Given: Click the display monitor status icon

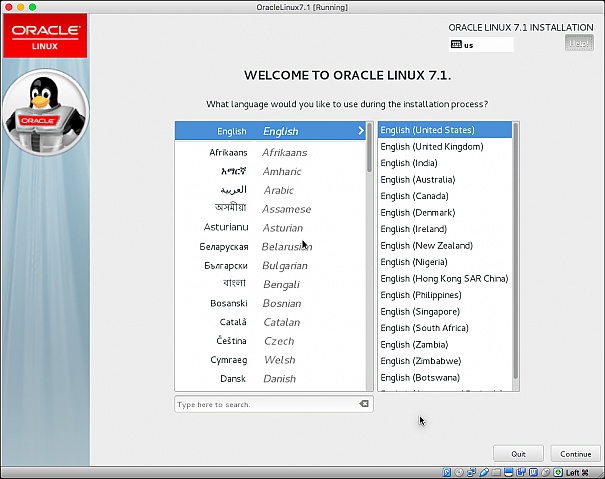Looking at the screenshot, I should [x=509, y=472].
